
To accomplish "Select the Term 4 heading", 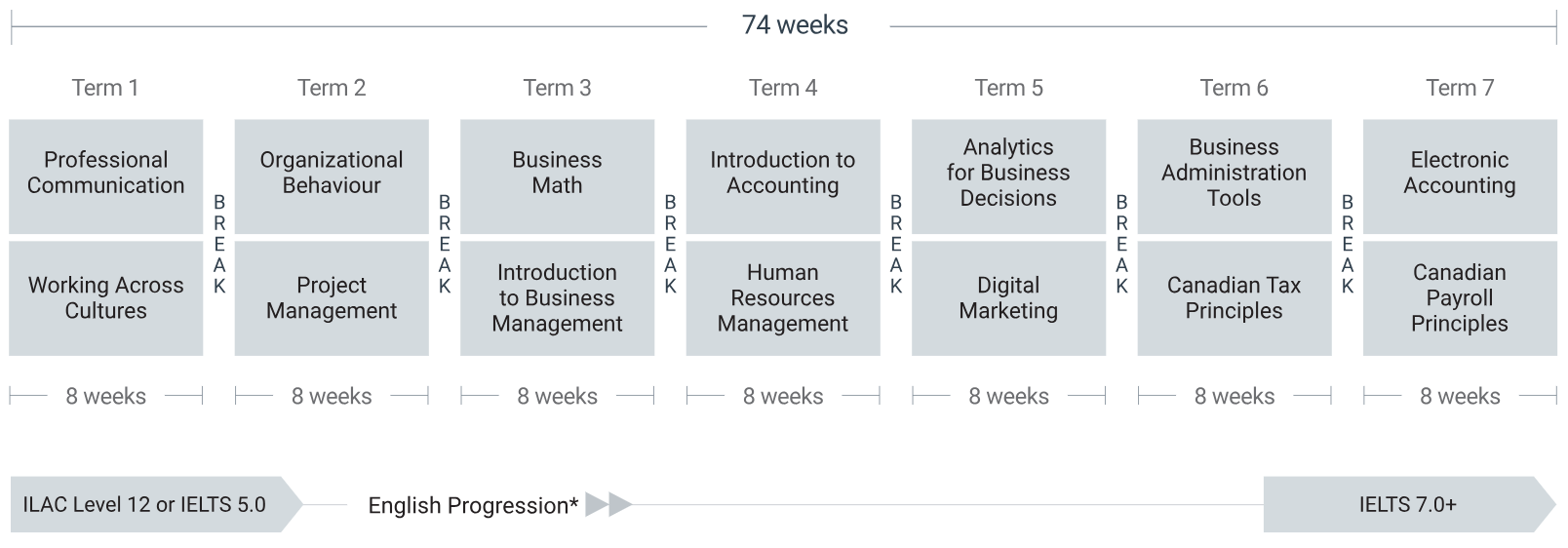I will [783, 88].
